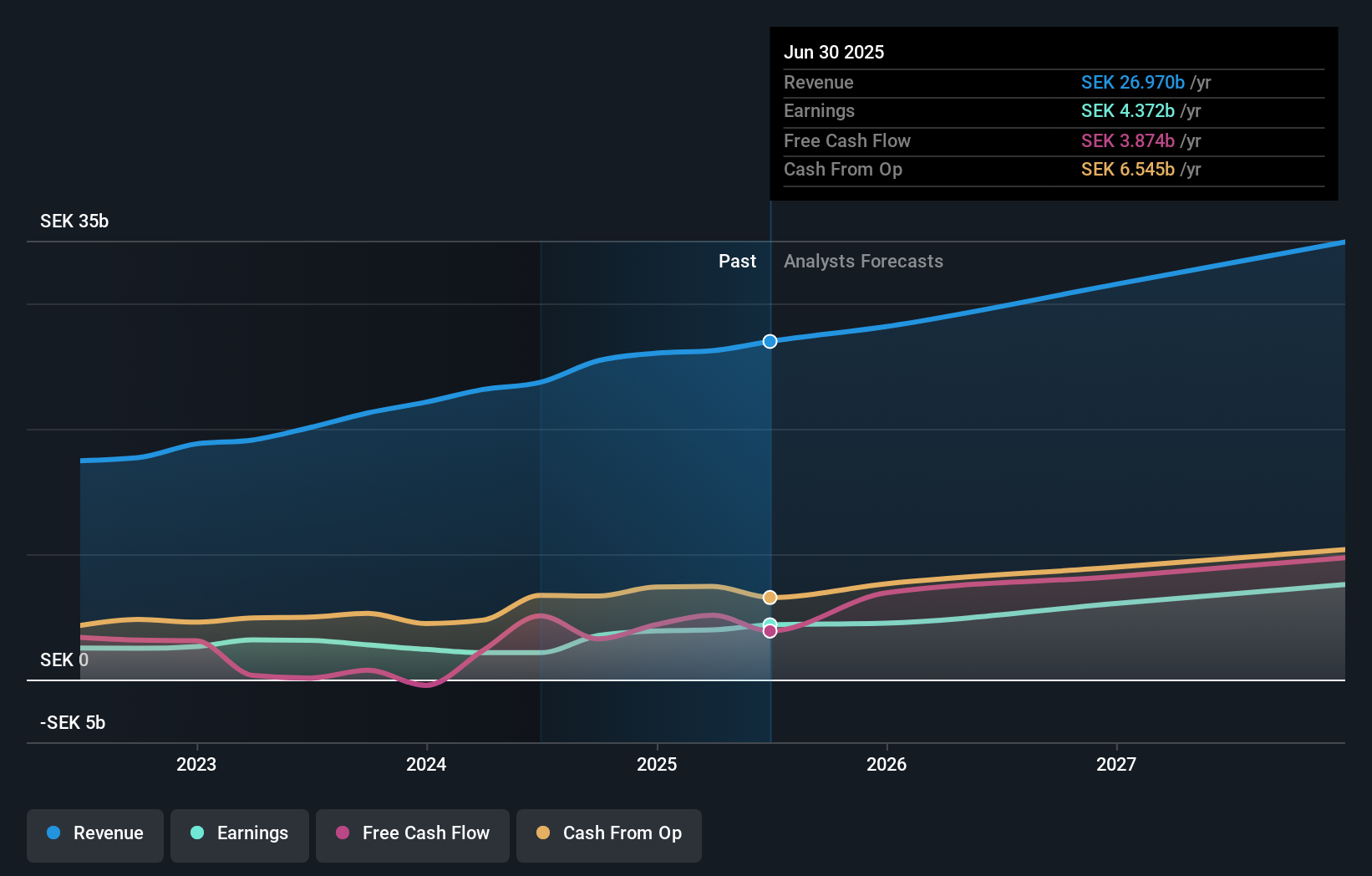This screenshot has height=876, width=1372.
Task: Click the pink Free Cash Flow color swatch
Action: 342,833
